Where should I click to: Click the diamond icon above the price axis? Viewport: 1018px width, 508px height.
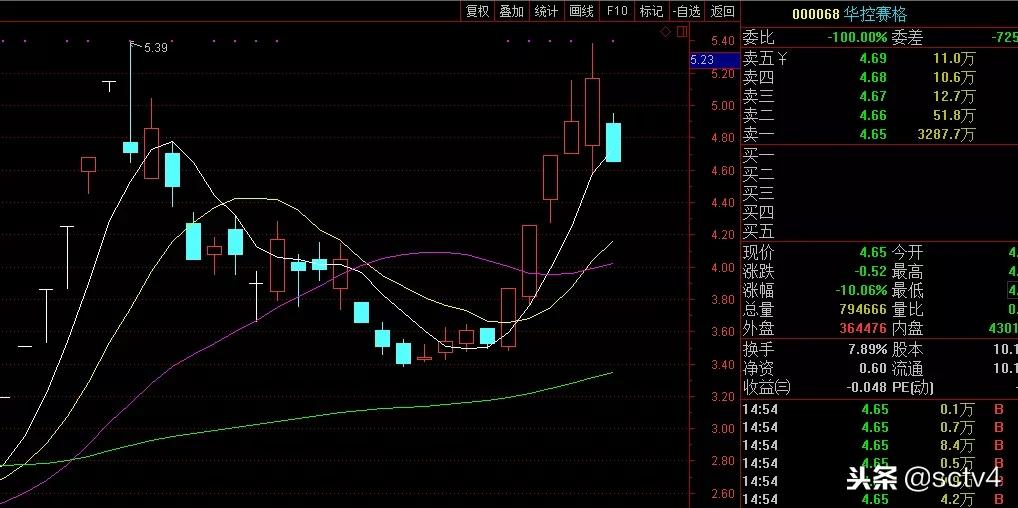coord(665,31)
